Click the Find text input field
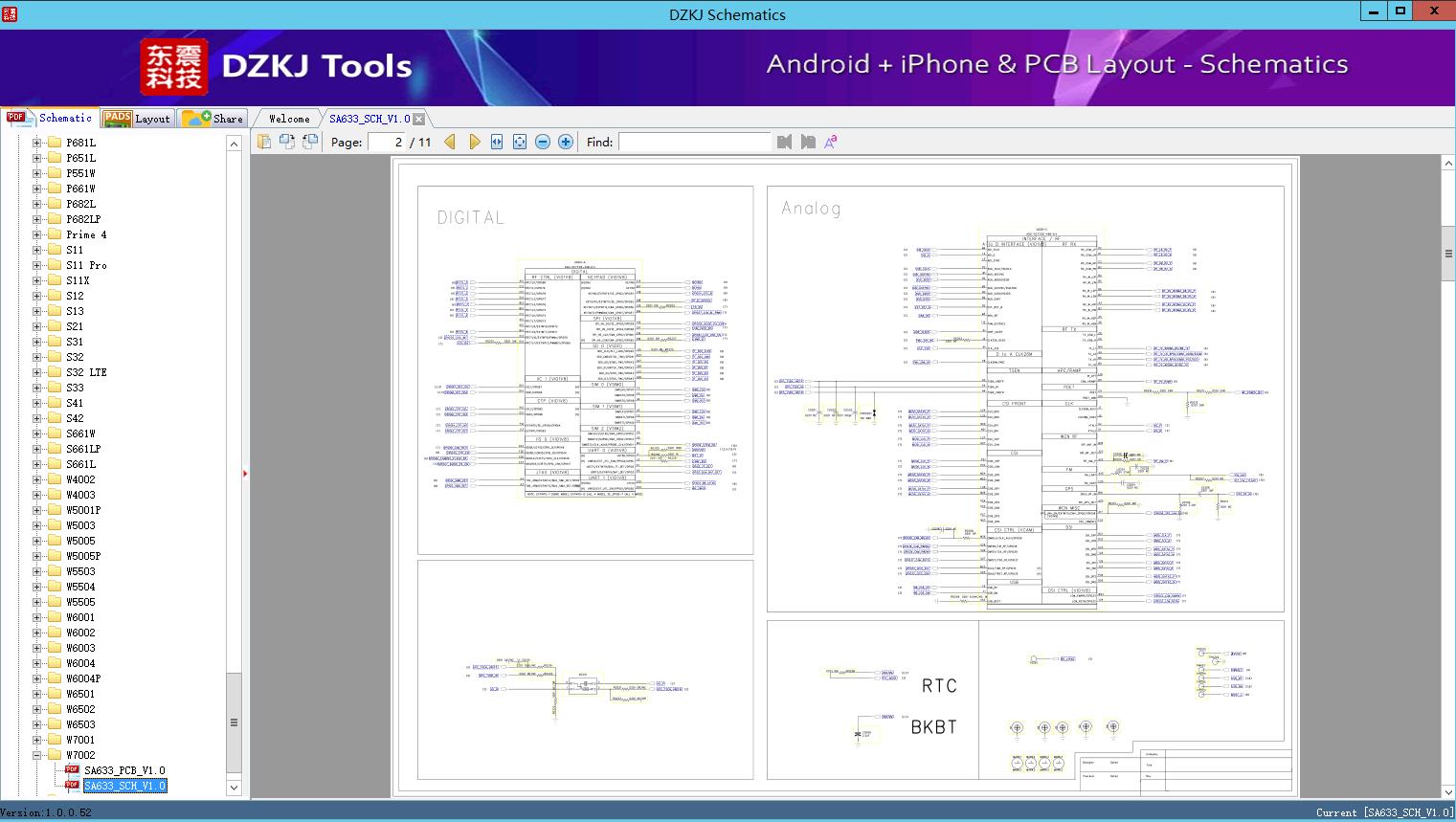The width and height of the screenshot is (1456, 822). (x=694, y=142)
